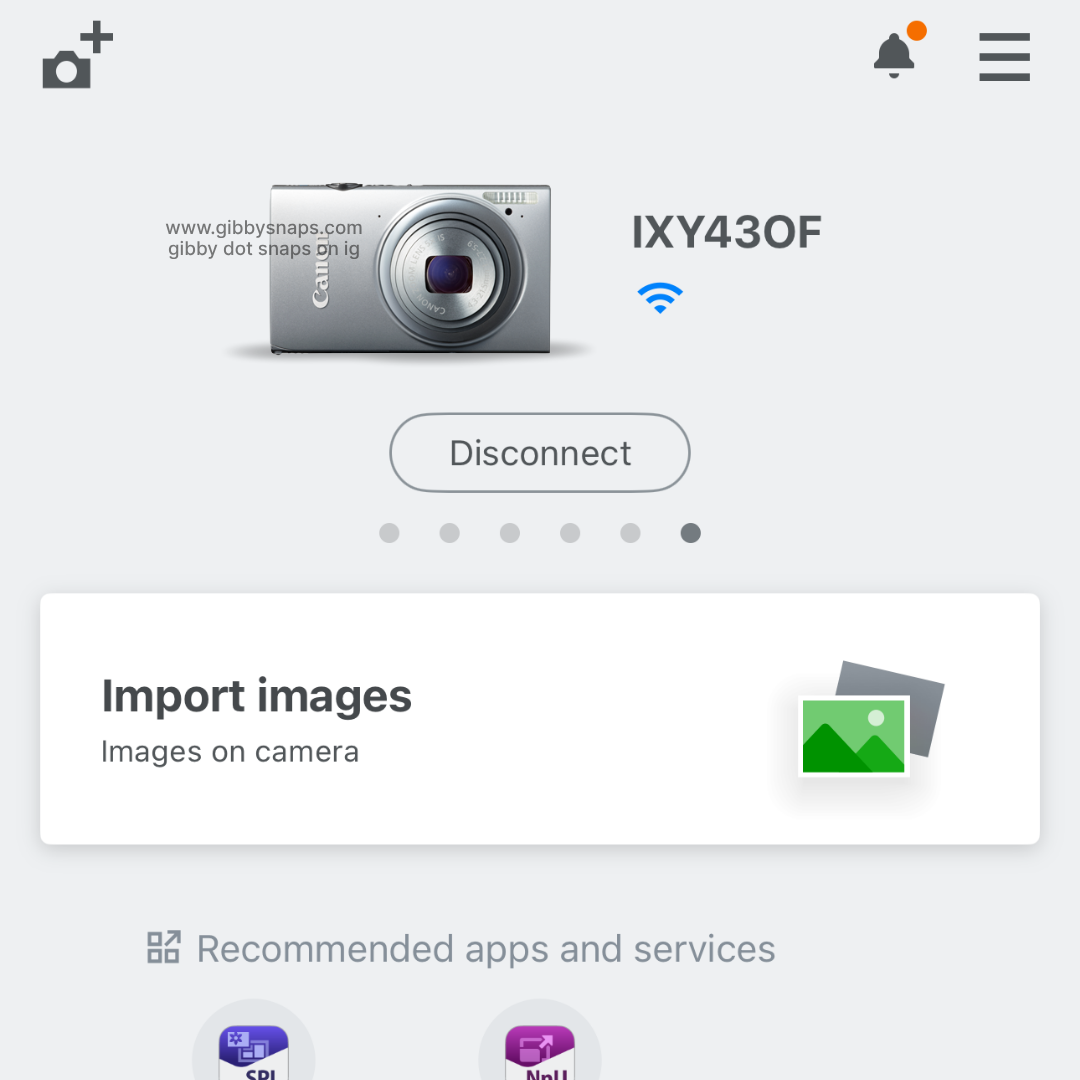Tap the IXY430F camera name
Viewport: 1080px width, 1080px height.
pos(727,232)
